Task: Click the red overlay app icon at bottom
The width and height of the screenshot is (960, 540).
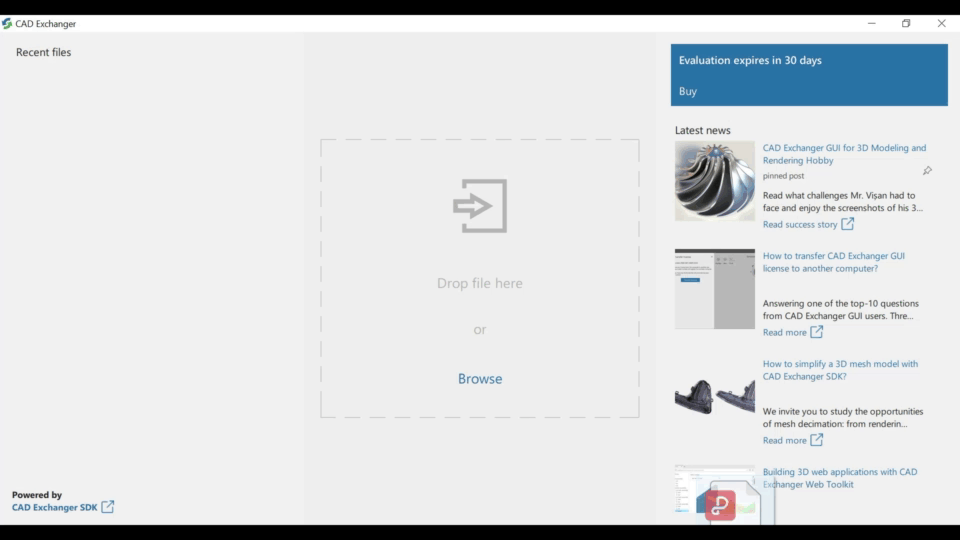Action: pyautogui.click(x=720, y=505)
